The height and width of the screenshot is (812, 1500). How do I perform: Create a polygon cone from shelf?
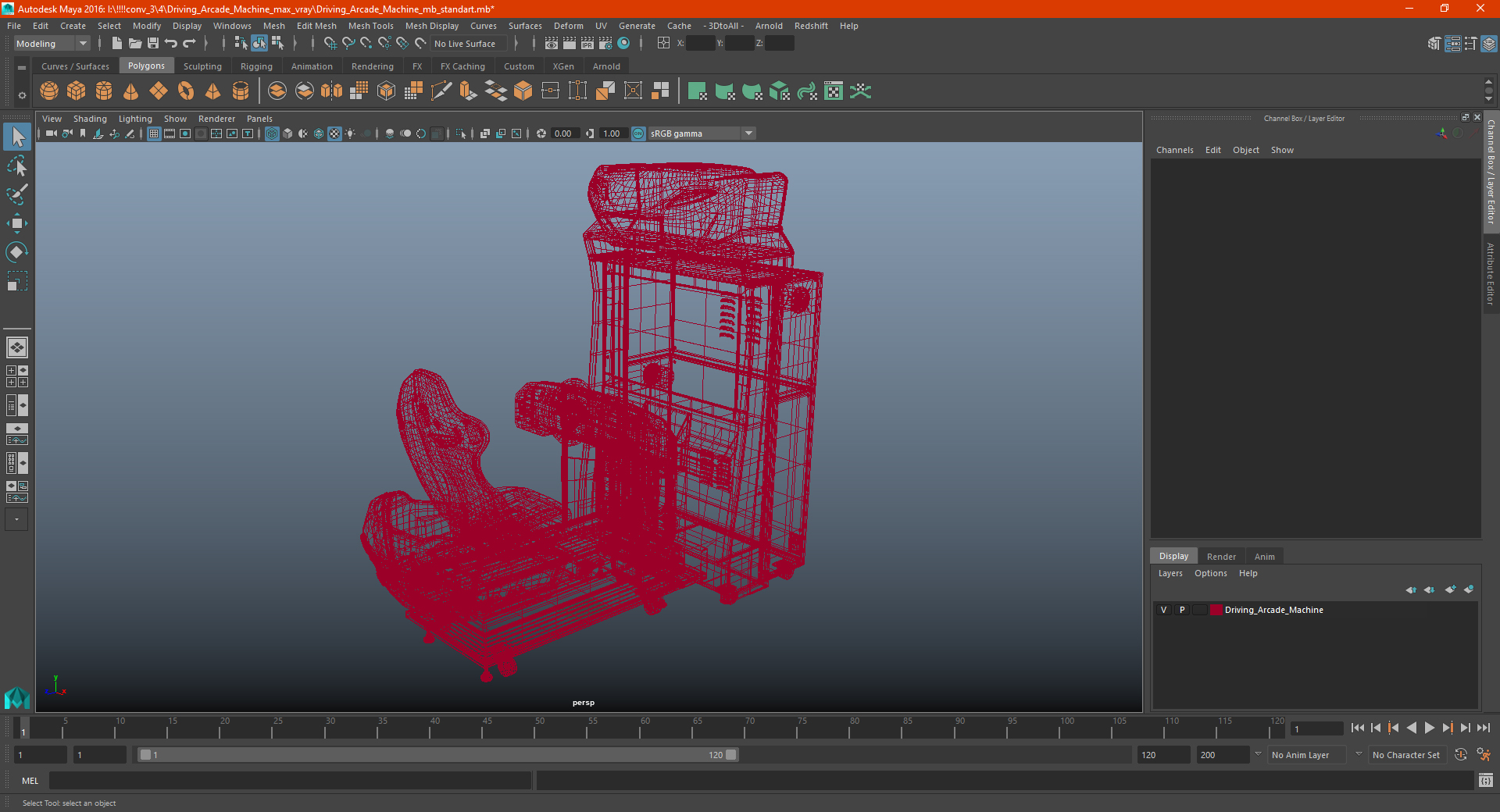[131, 91]
